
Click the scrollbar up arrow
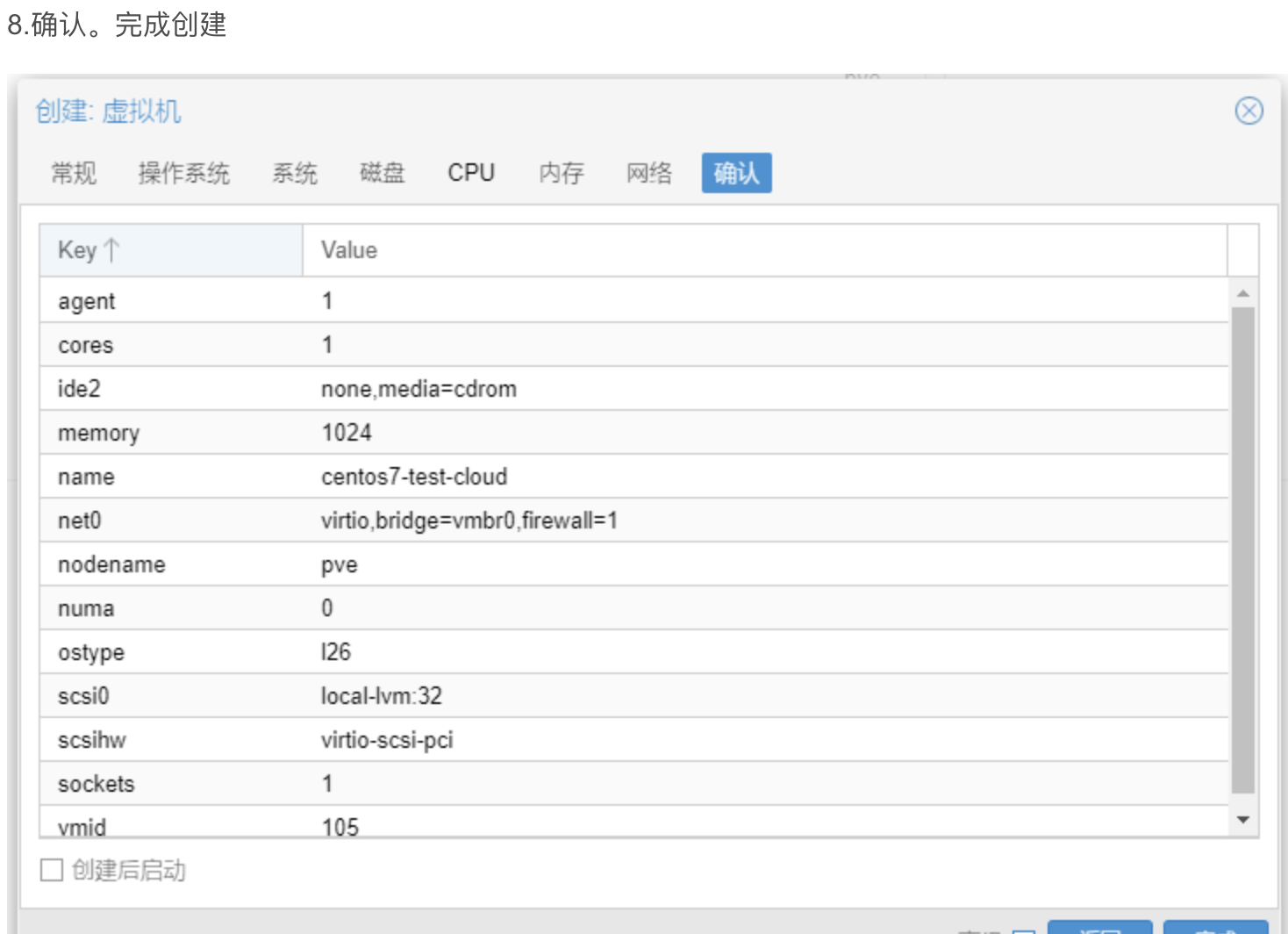1242,293
